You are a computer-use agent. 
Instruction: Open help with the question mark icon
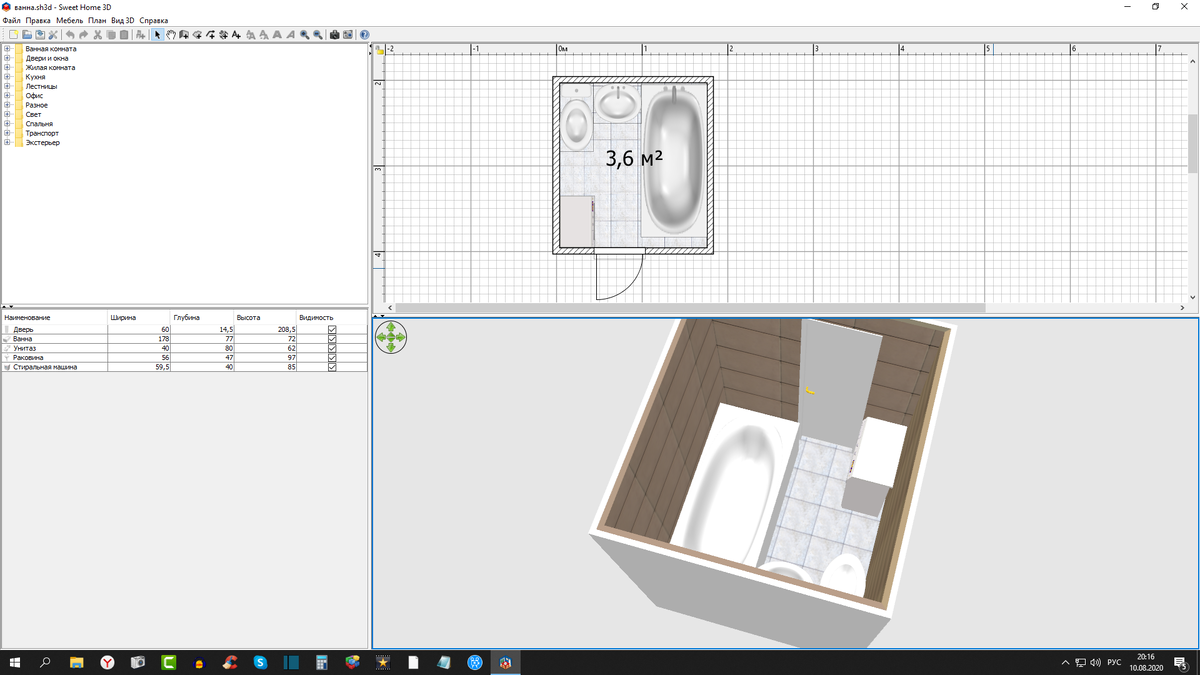tap(364, 35)
